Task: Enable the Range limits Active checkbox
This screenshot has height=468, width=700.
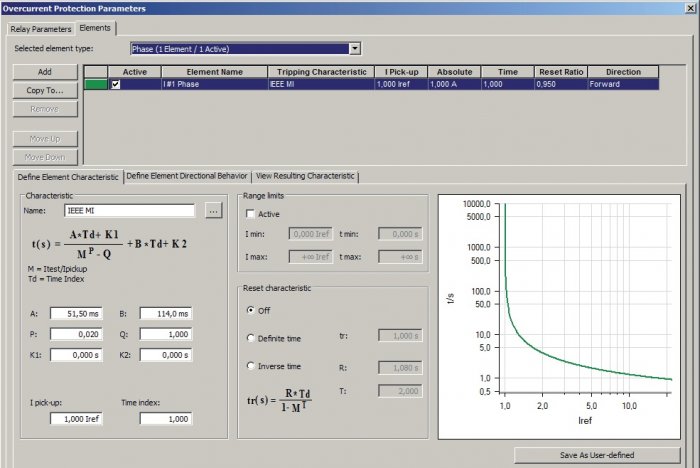Action: coord(250,214)
